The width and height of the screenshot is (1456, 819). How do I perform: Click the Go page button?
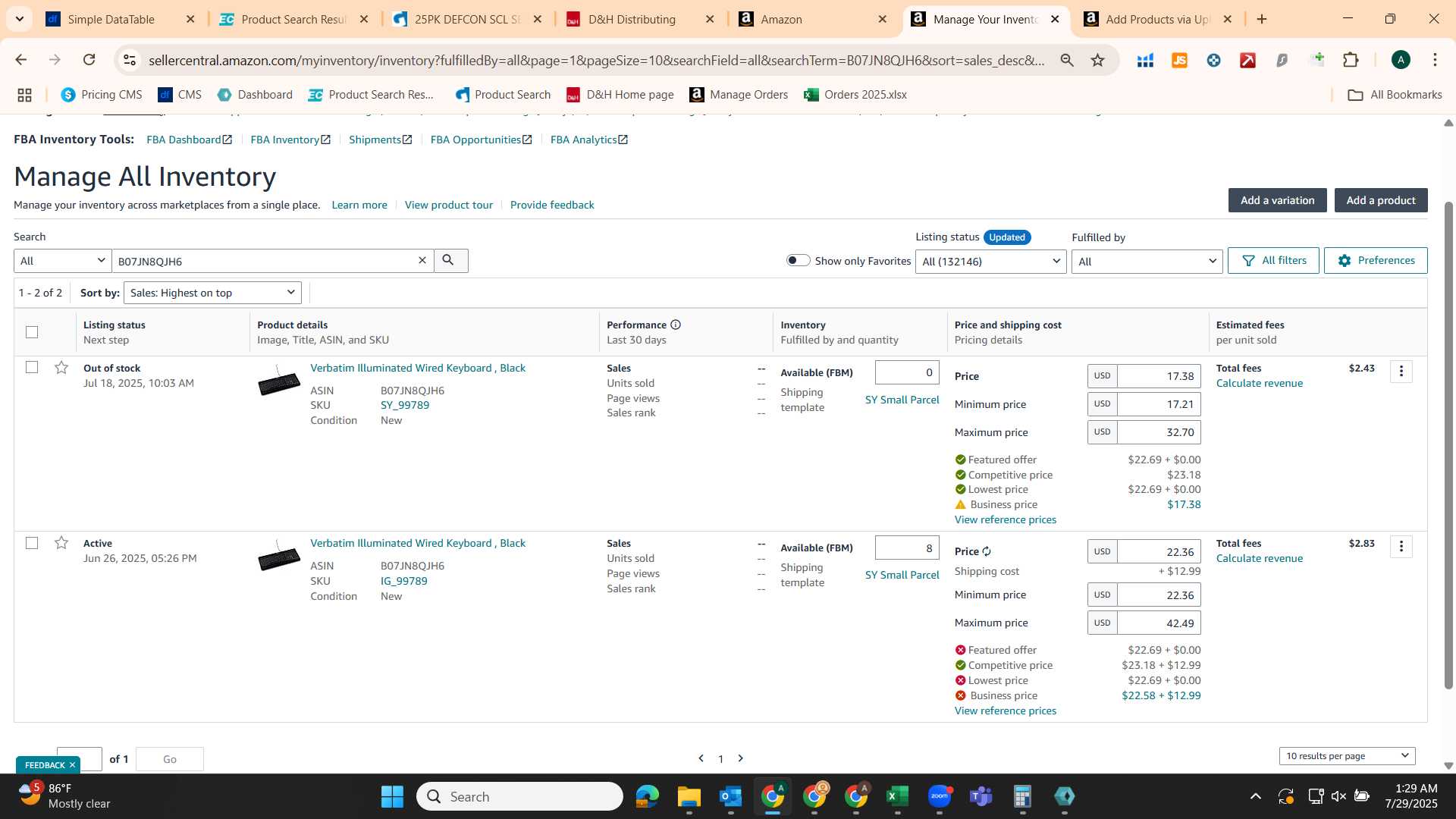point(170,759)
